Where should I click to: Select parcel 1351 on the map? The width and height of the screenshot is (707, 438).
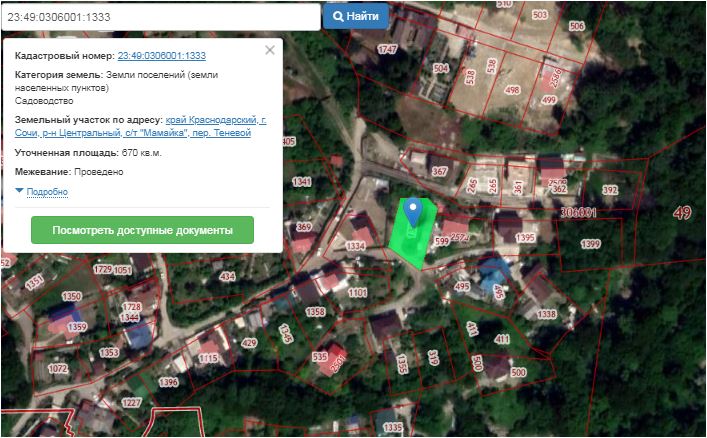[34, 282]
